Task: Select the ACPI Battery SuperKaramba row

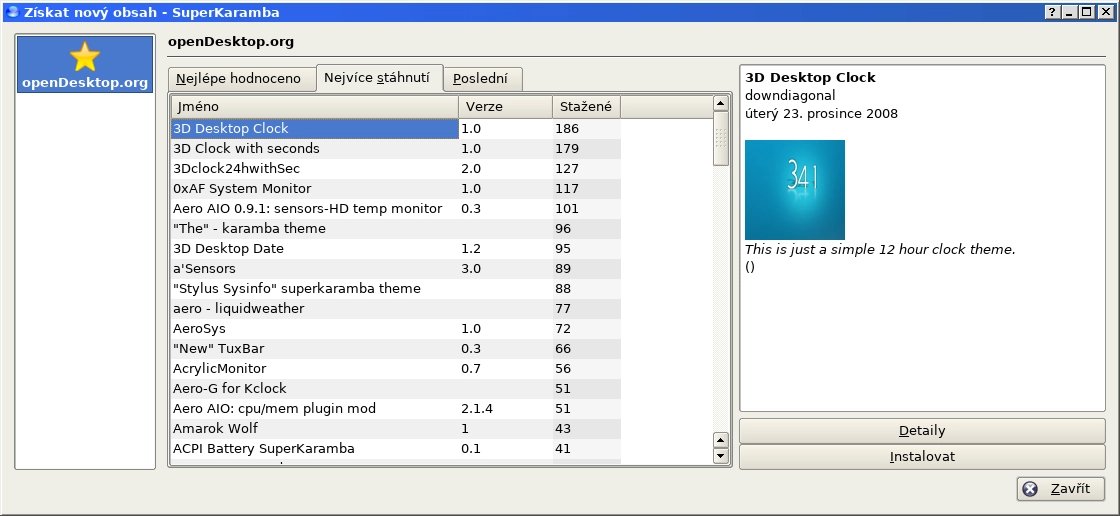Action: coord(396,449)
